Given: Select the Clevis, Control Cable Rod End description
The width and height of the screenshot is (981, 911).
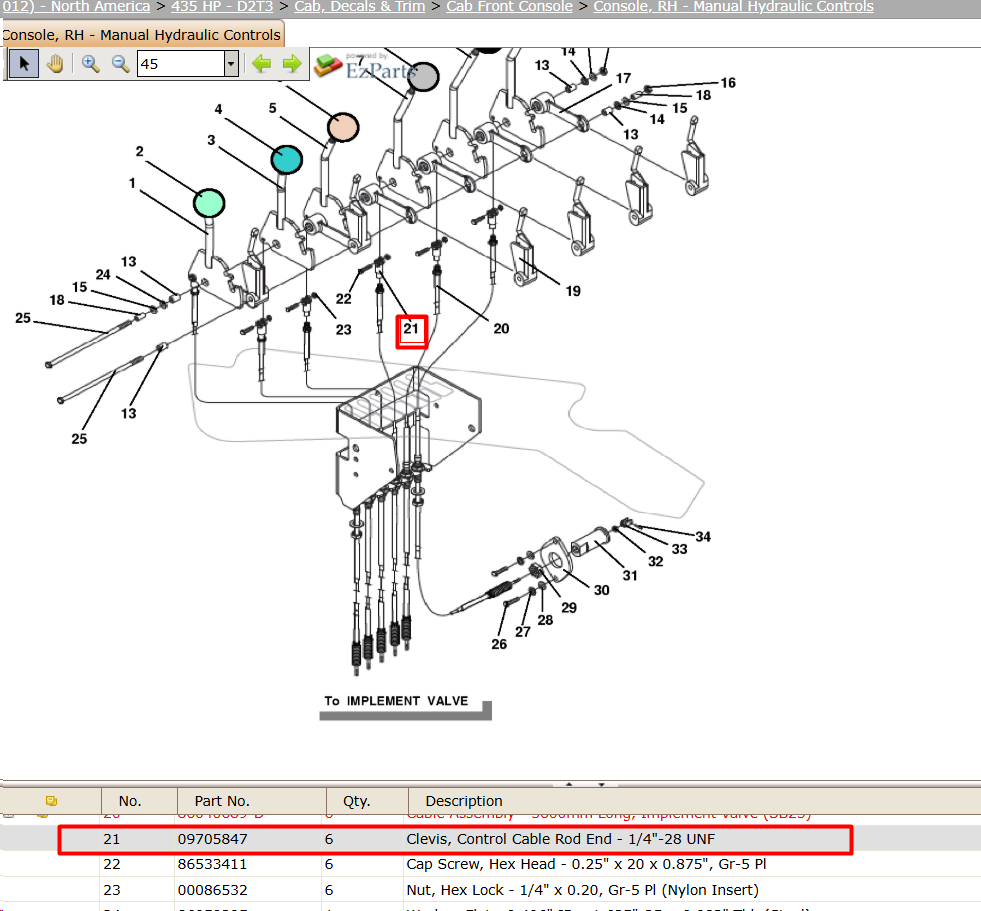Looking at the screenshot, I should [561, 839].
